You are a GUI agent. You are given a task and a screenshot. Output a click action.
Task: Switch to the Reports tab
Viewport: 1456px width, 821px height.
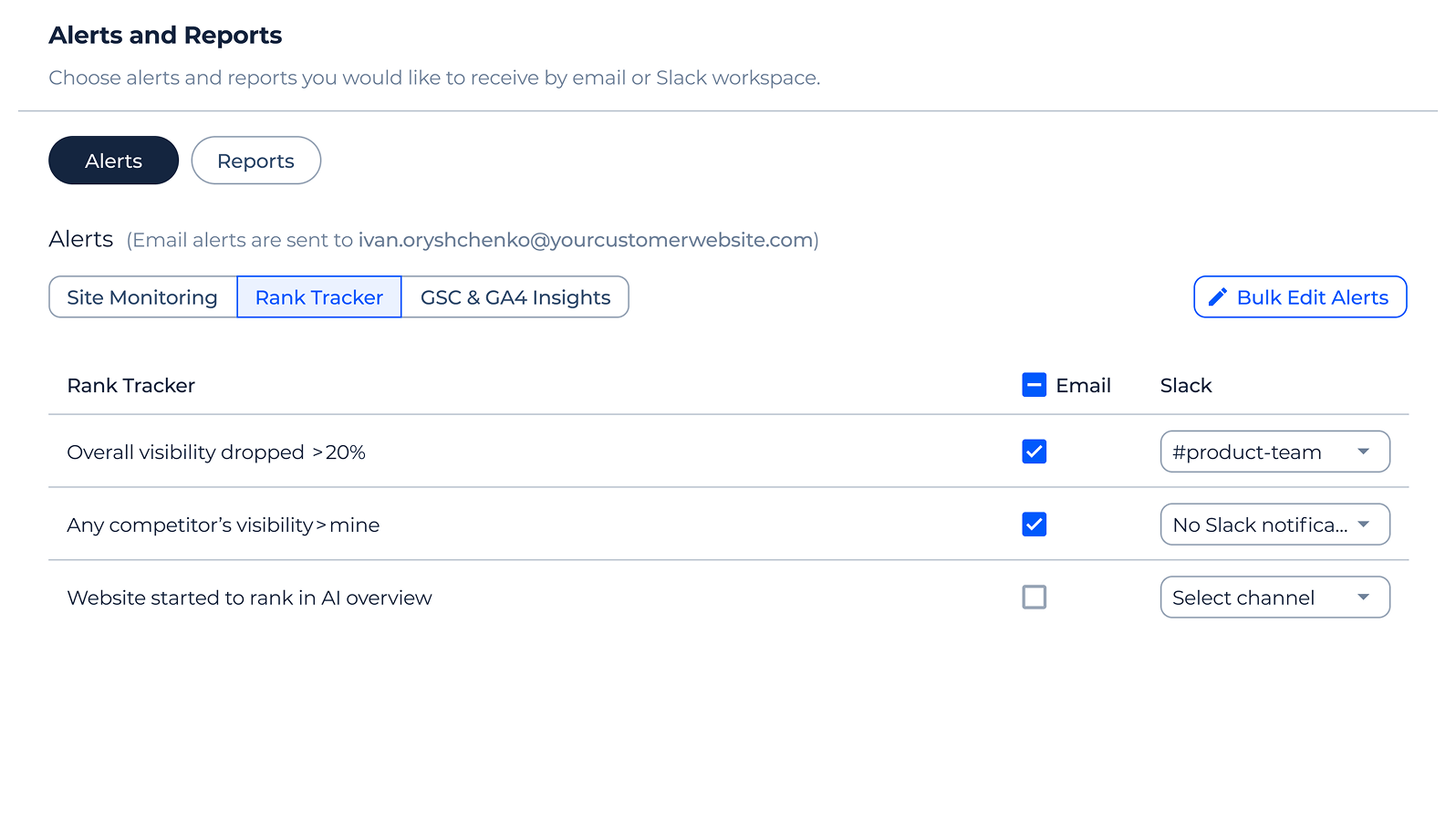click(x=255, y=161)
